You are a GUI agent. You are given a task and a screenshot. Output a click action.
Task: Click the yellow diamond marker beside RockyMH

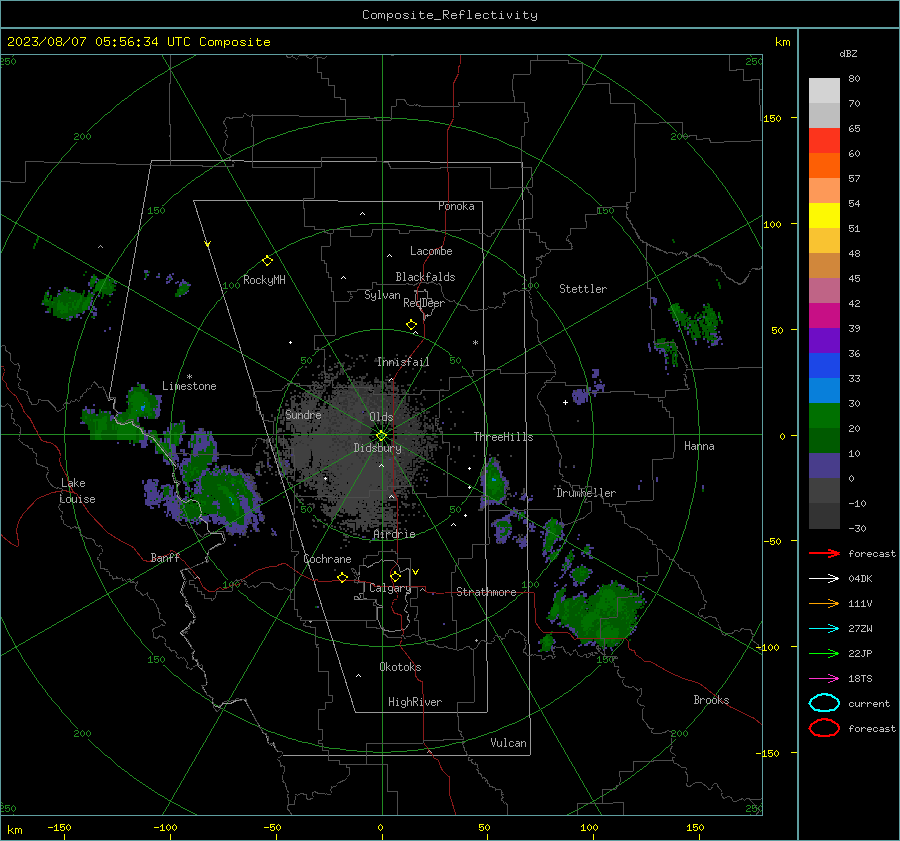tap(267, 261)
